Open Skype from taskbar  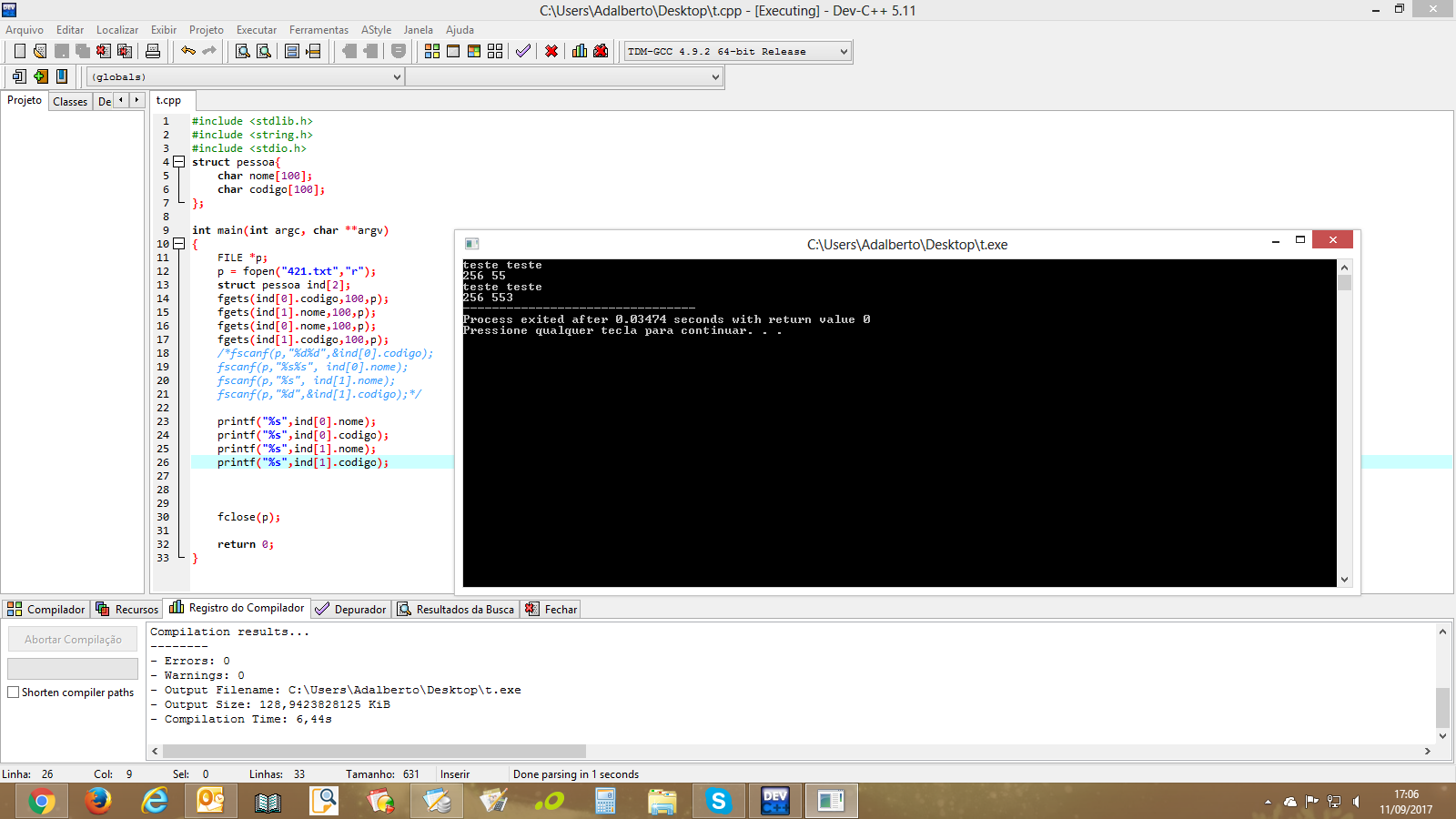pyautogui.click(x=719, y=801)
